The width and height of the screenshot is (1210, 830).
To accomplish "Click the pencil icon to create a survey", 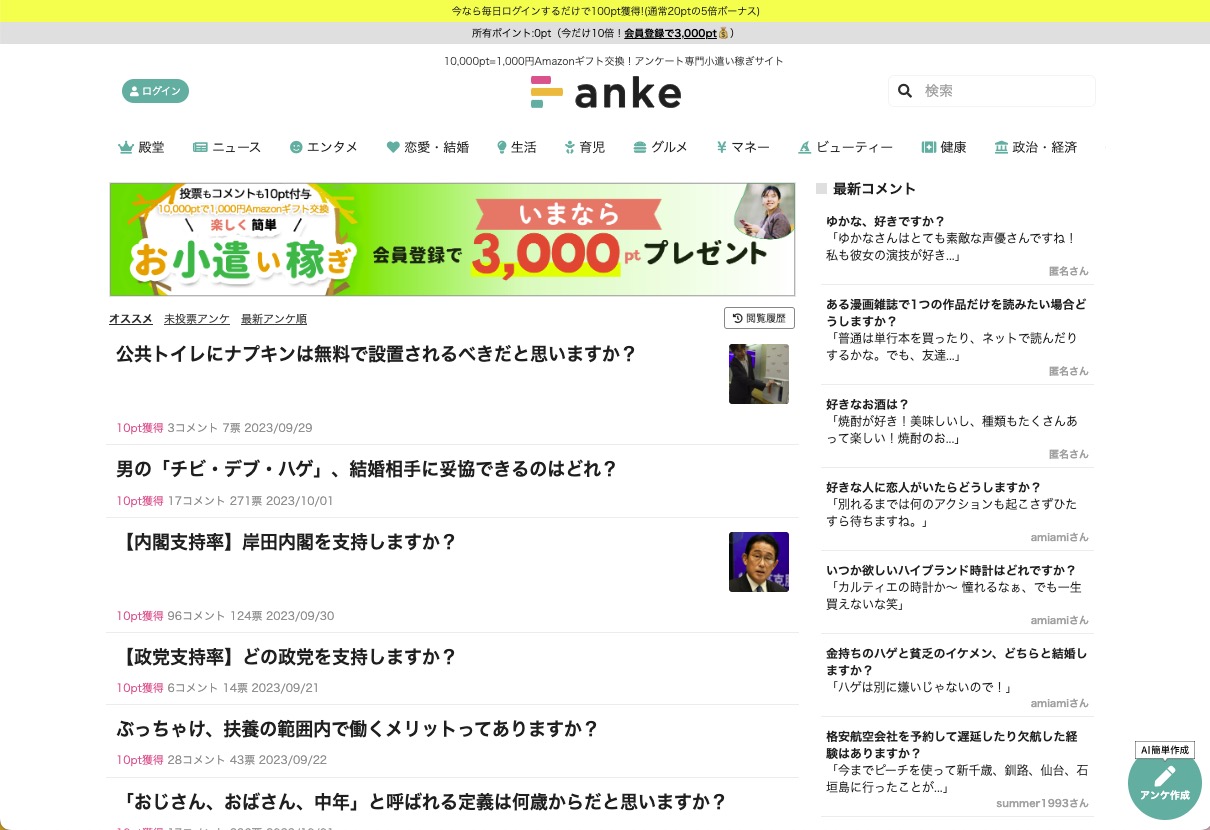I will [1164, 778].
